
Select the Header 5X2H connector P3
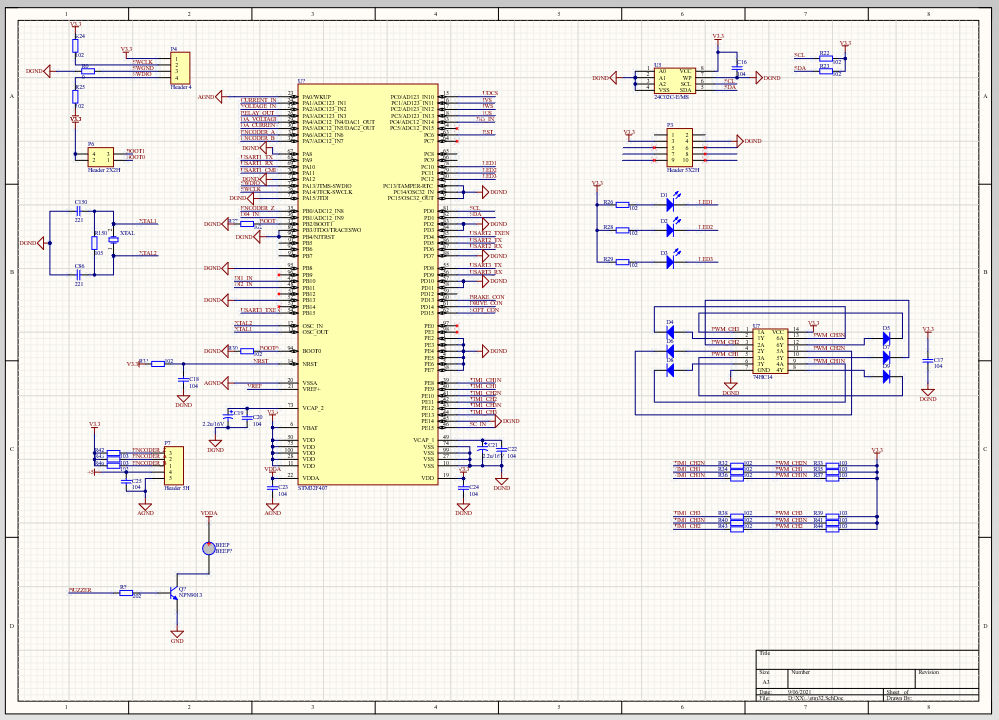click(x=680, y=148)
